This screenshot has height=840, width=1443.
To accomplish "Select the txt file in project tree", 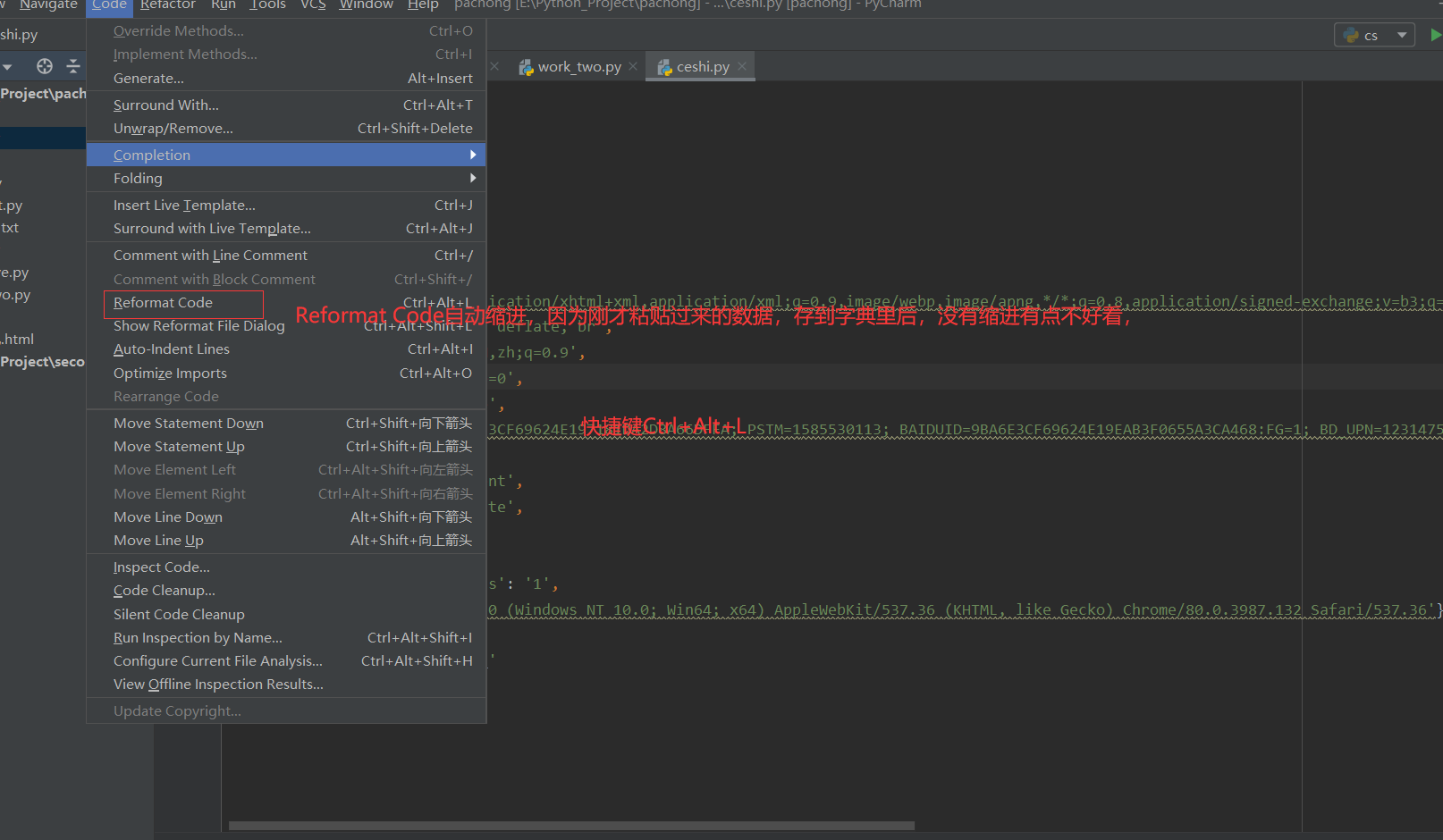I will point(10,228).
